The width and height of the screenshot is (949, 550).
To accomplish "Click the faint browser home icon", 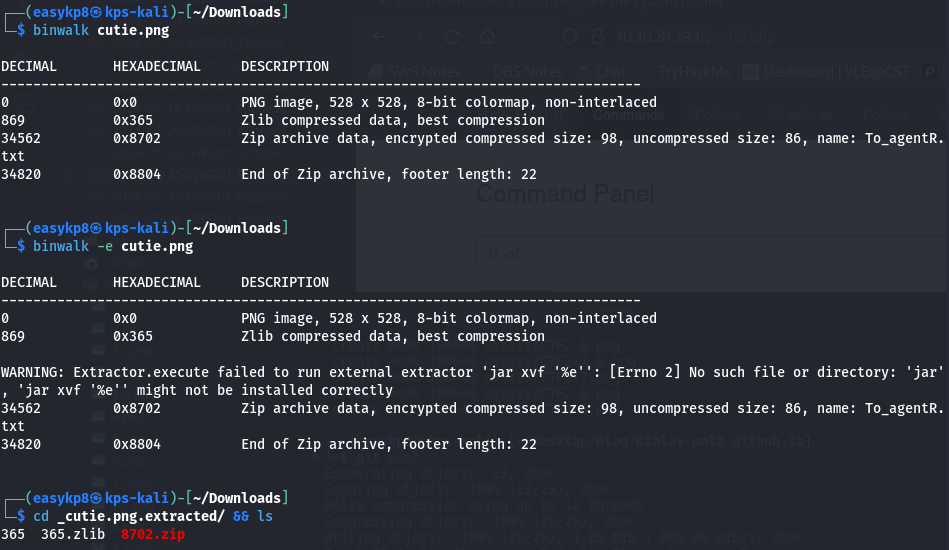I will 487,37.
